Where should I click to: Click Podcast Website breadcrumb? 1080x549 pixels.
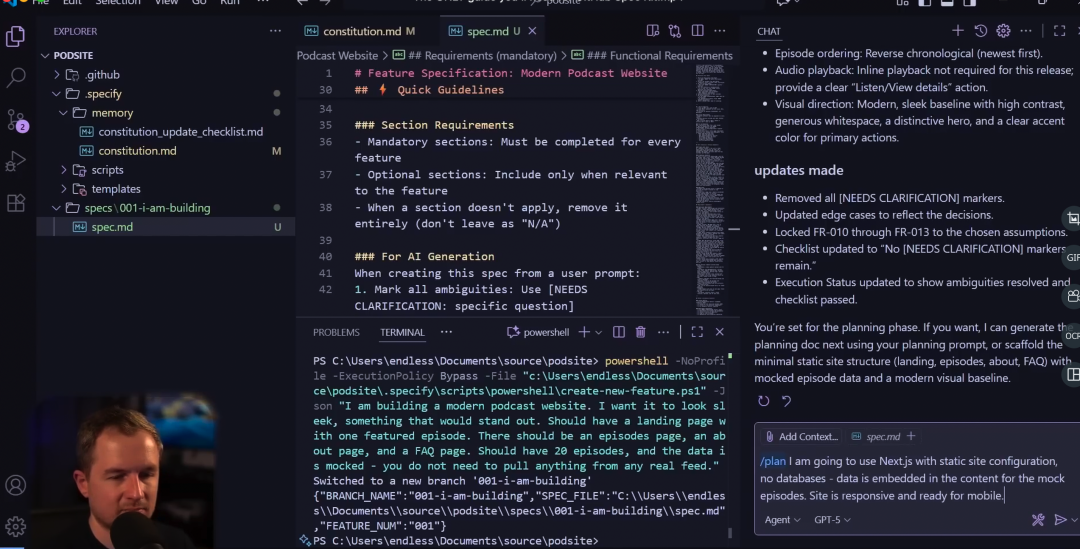tap(338, 56)
